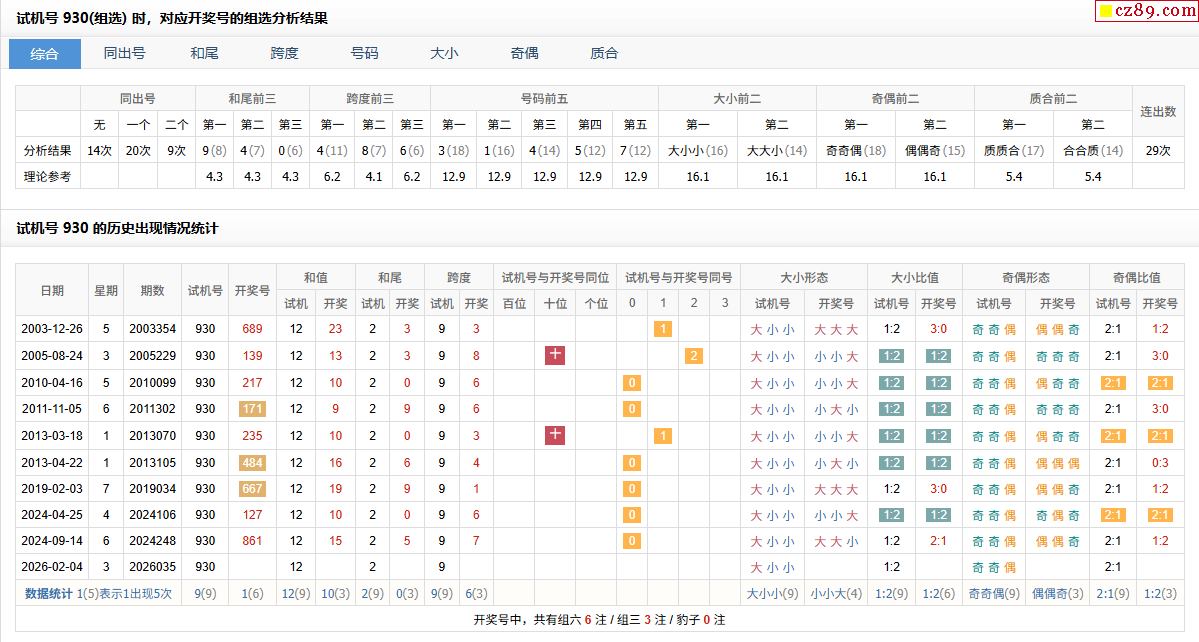This screenshot has height=642, width=1199.
Task: Open the 质合 tab
Action: pos(605,54)
